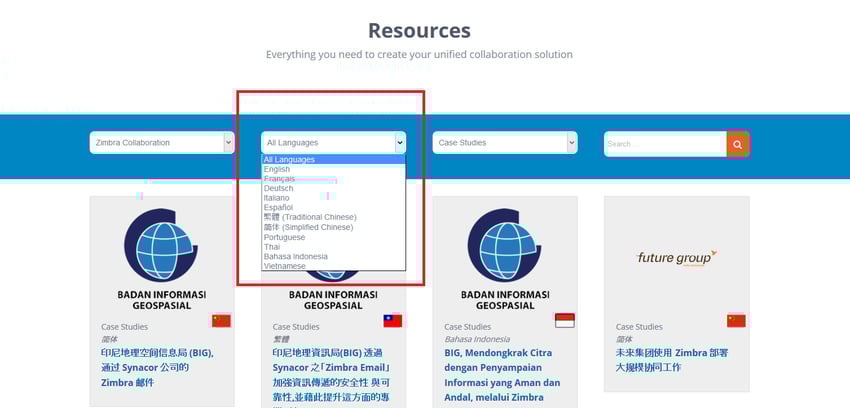Image resolution: width=850 pixels, height=408 pixels.
Task: Select Français from language list
Action: point(333,179)
